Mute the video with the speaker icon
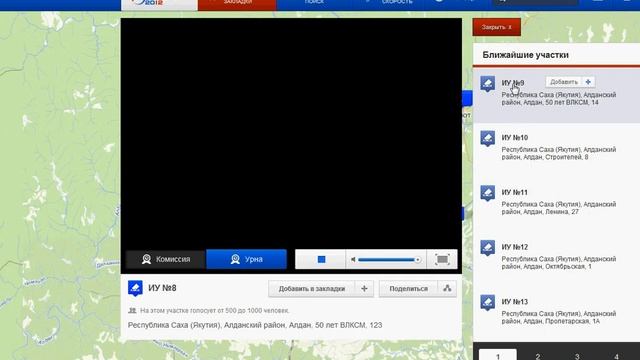Screen dimensions: 640x360 click(353, 260)
